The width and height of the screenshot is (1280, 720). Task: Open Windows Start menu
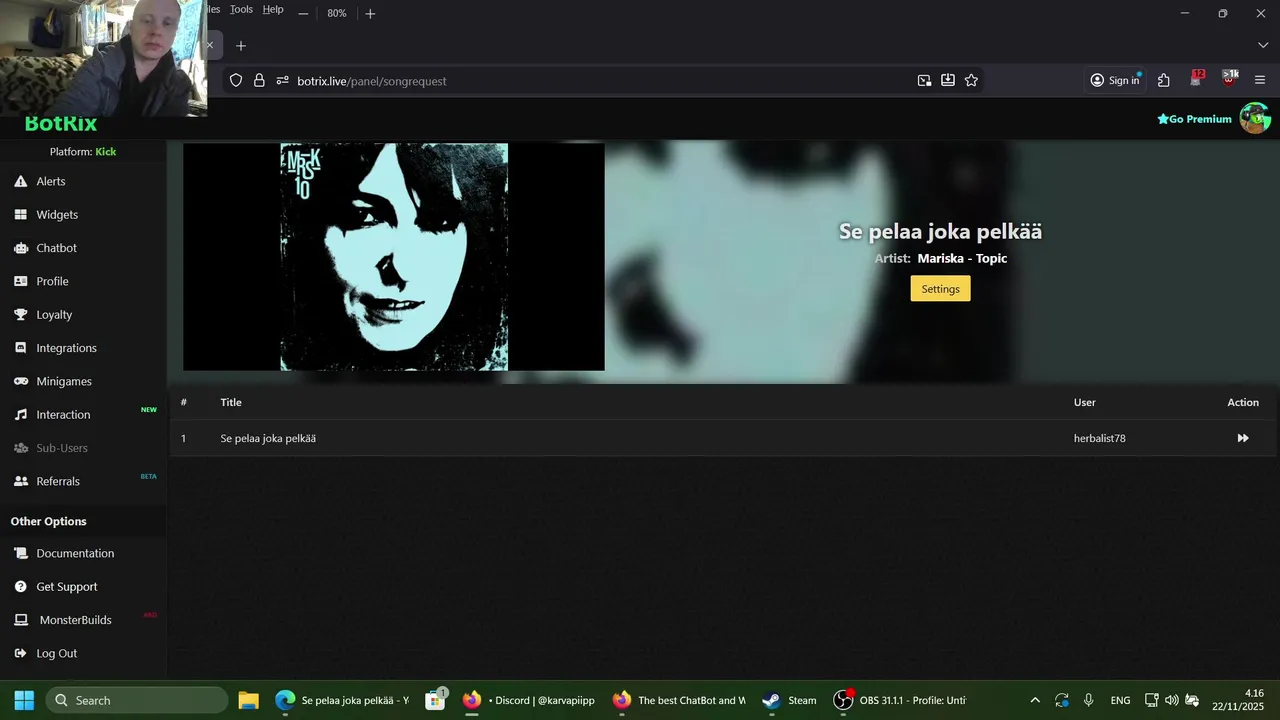24,700
